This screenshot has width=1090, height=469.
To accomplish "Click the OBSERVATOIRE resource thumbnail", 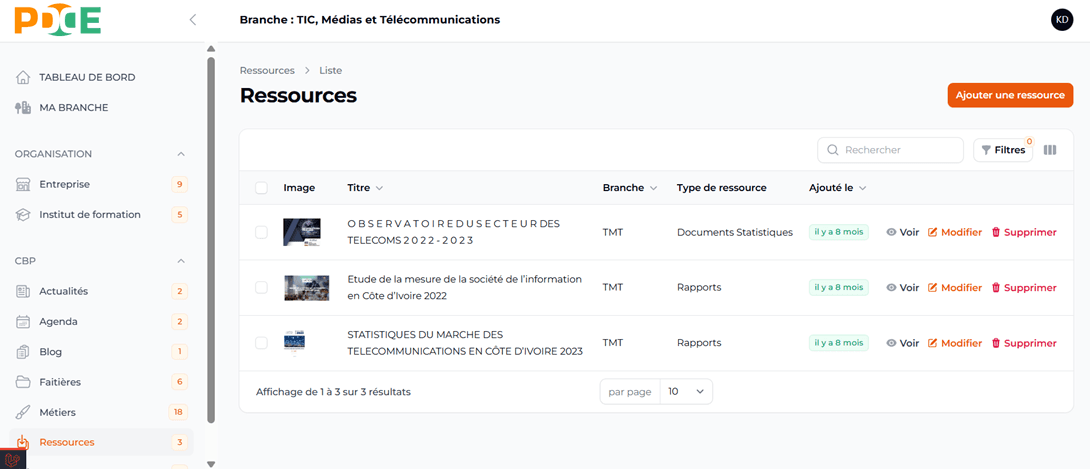I will (301, 232).
